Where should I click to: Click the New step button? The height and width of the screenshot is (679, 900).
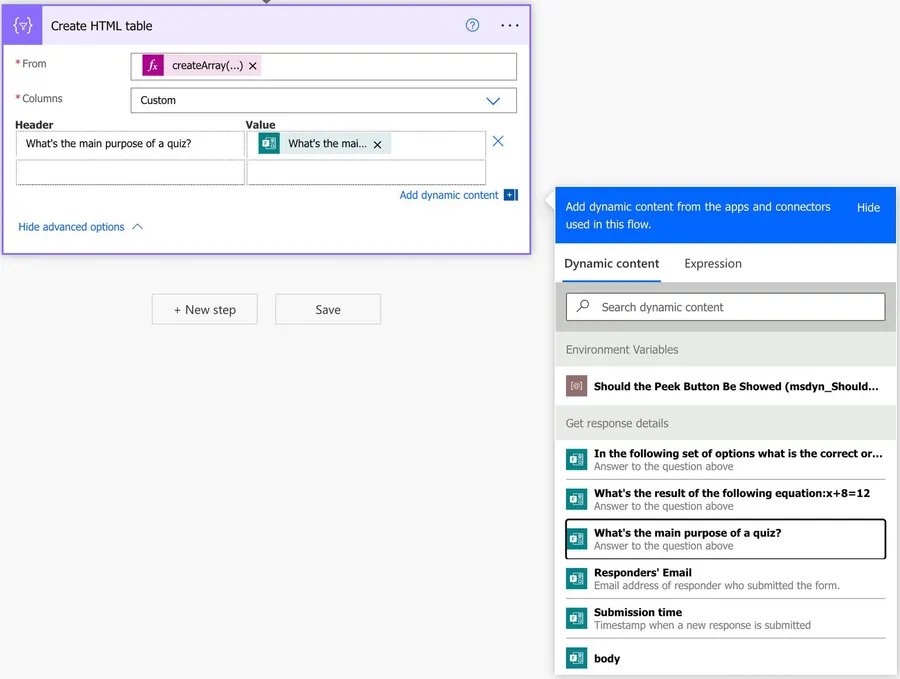(204, 310)
